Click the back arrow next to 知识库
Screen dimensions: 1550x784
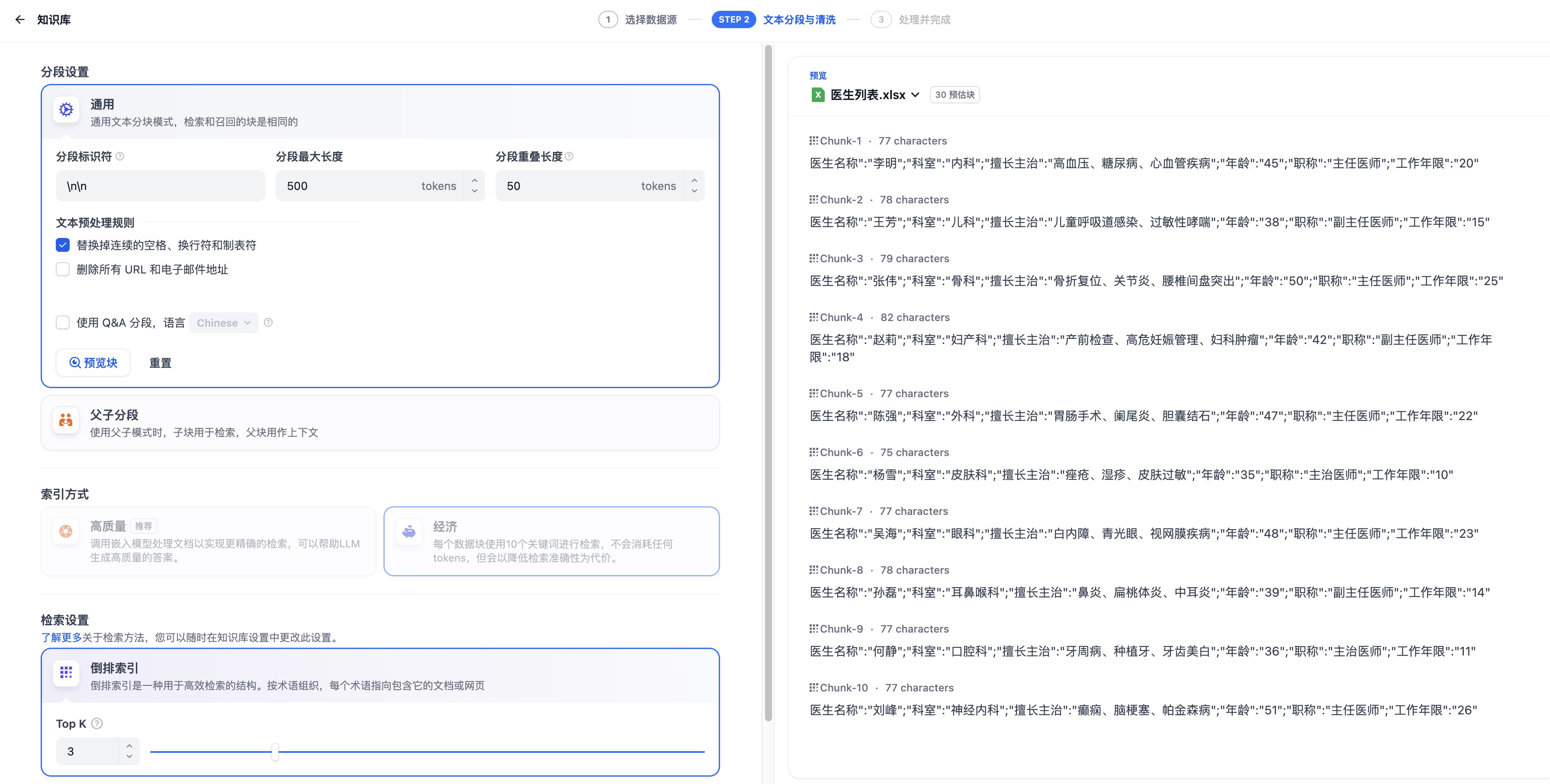[x=20, y=19]
